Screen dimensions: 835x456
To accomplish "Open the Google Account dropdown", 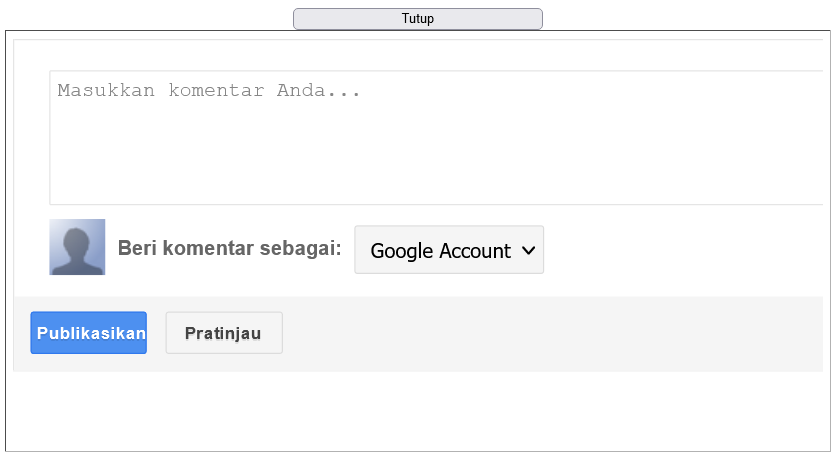I will coord(449,250).
